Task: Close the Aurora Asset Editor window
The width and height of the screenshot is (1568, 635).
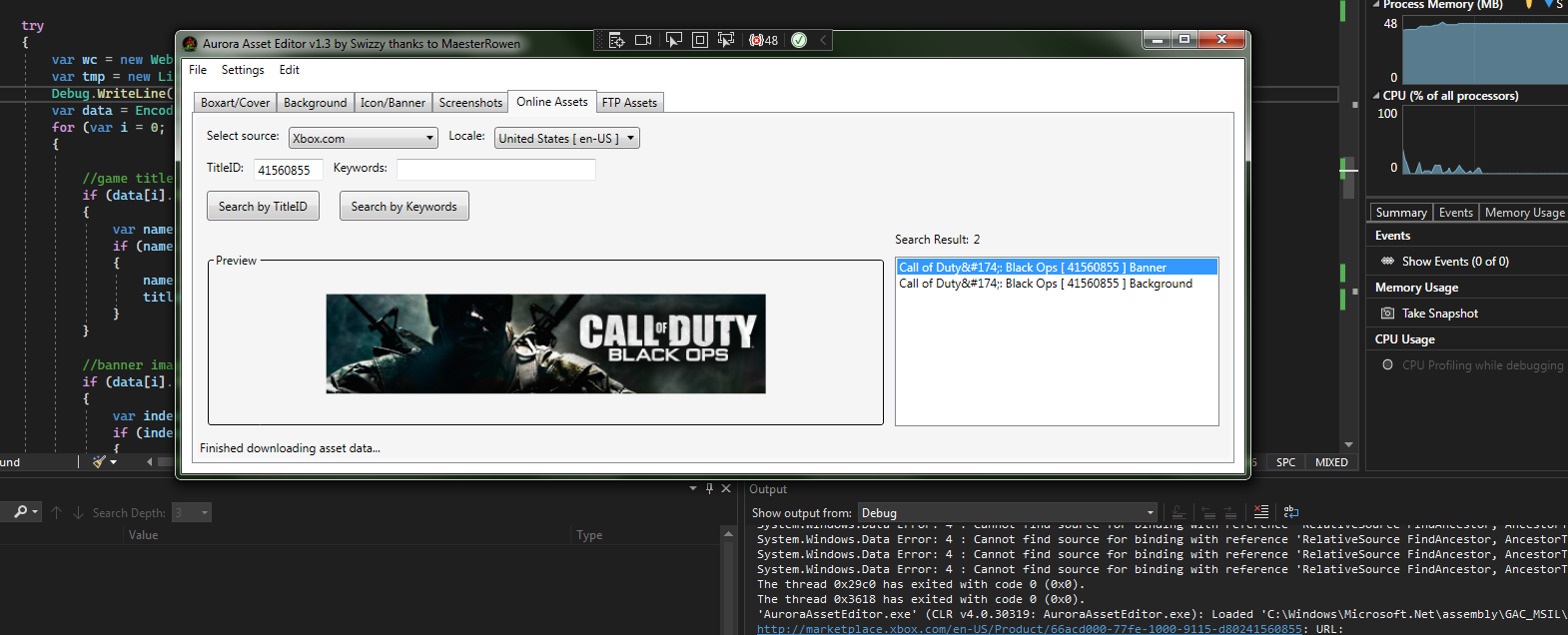Action: pyautogui.click(x=1221, y=40)
